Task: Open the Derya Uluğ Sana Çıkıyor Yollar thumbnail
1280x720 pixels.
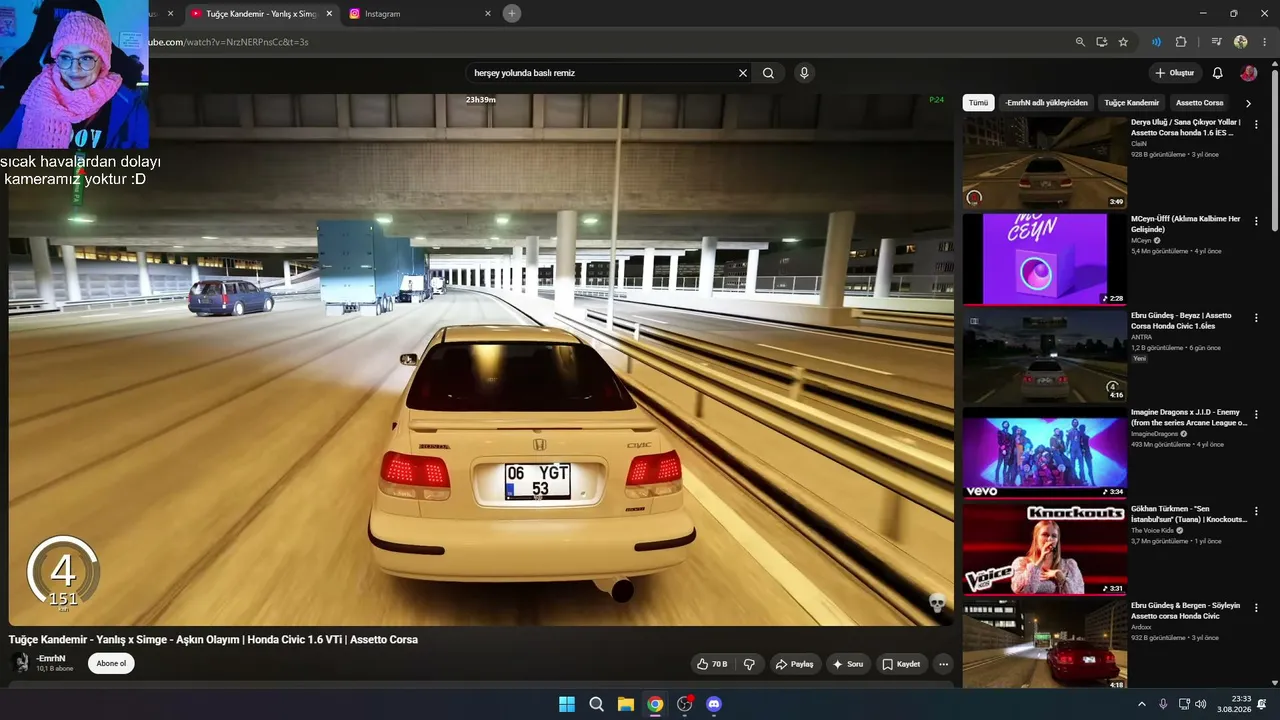Action: pos(1045,163)
